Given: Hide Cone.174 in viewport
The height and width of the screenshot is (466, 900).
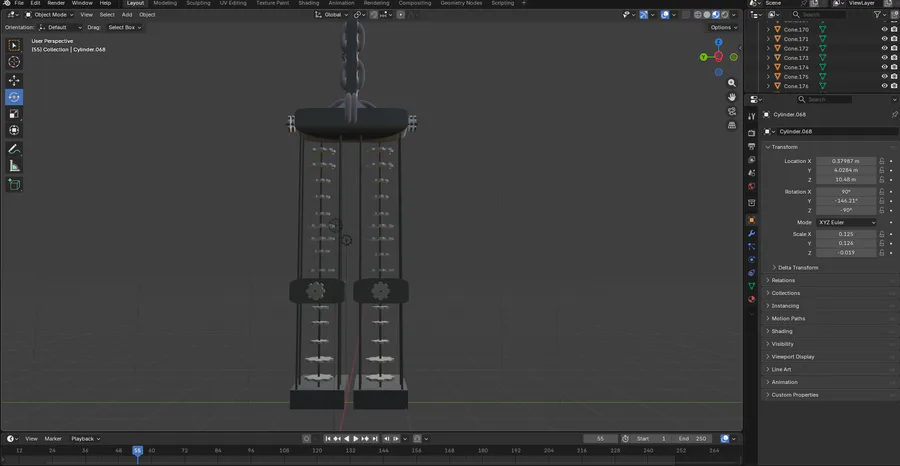Looking at the screenshot, I should click(x=885, y=67).
